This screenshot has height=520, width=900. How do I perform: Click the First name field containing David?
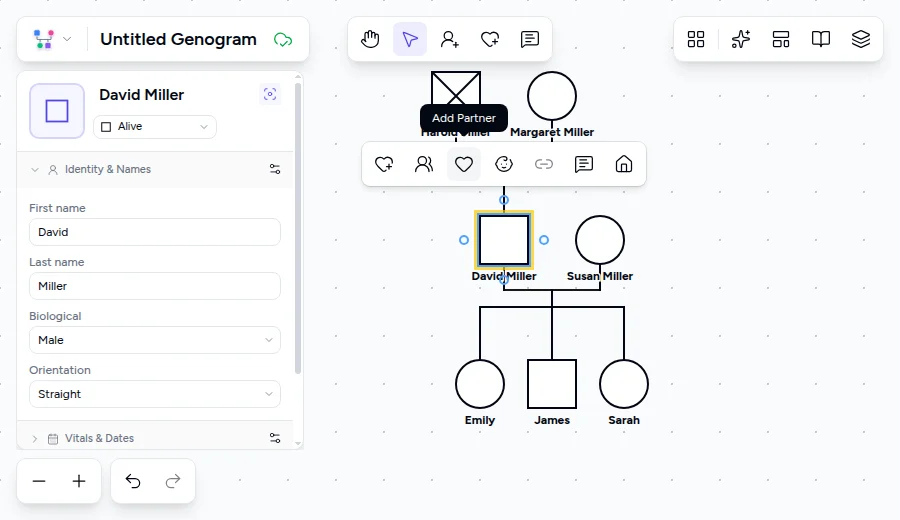click(155, 232)
